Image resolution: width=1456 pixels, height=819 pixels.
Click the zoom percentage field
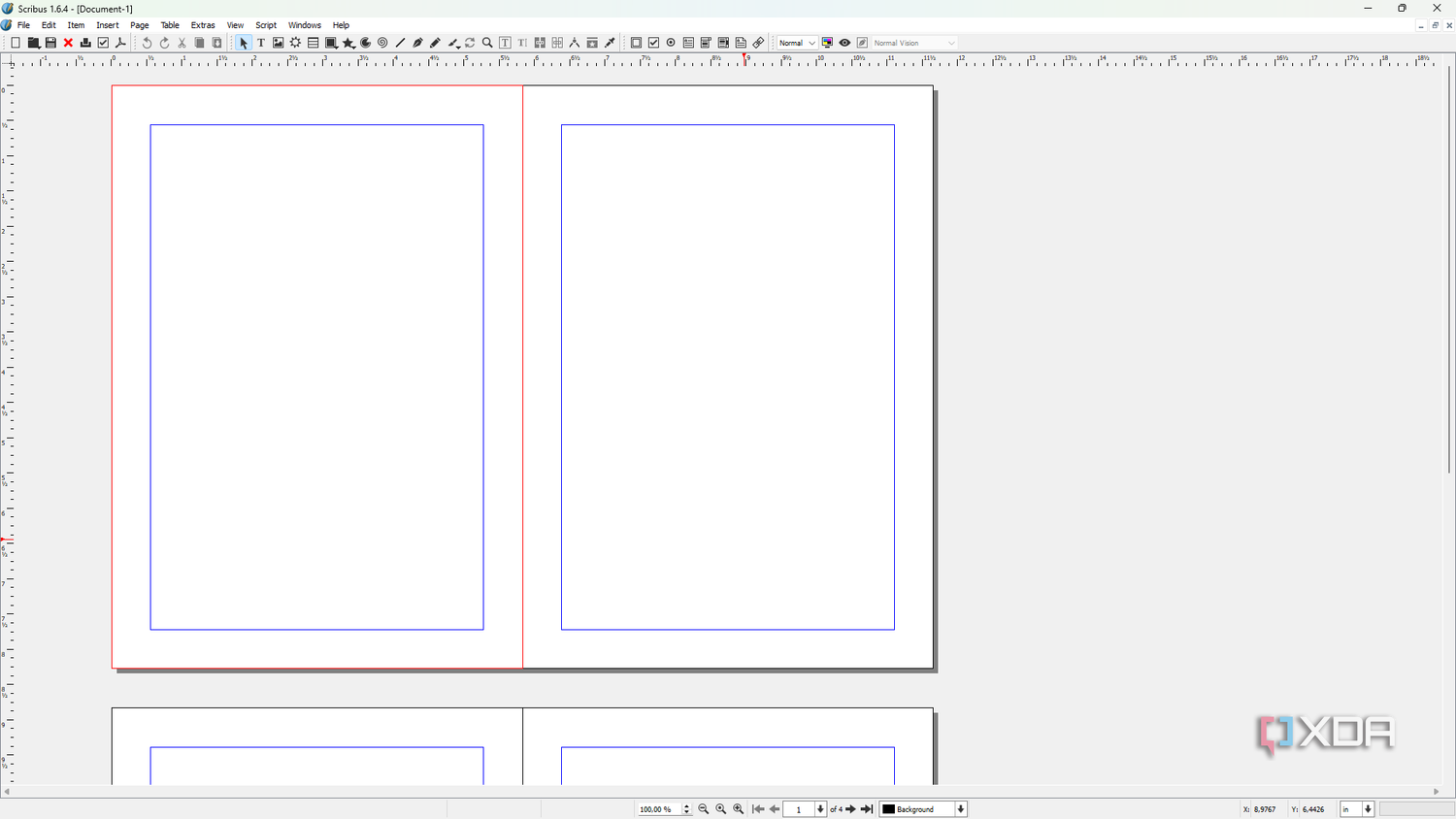[660, 809]
